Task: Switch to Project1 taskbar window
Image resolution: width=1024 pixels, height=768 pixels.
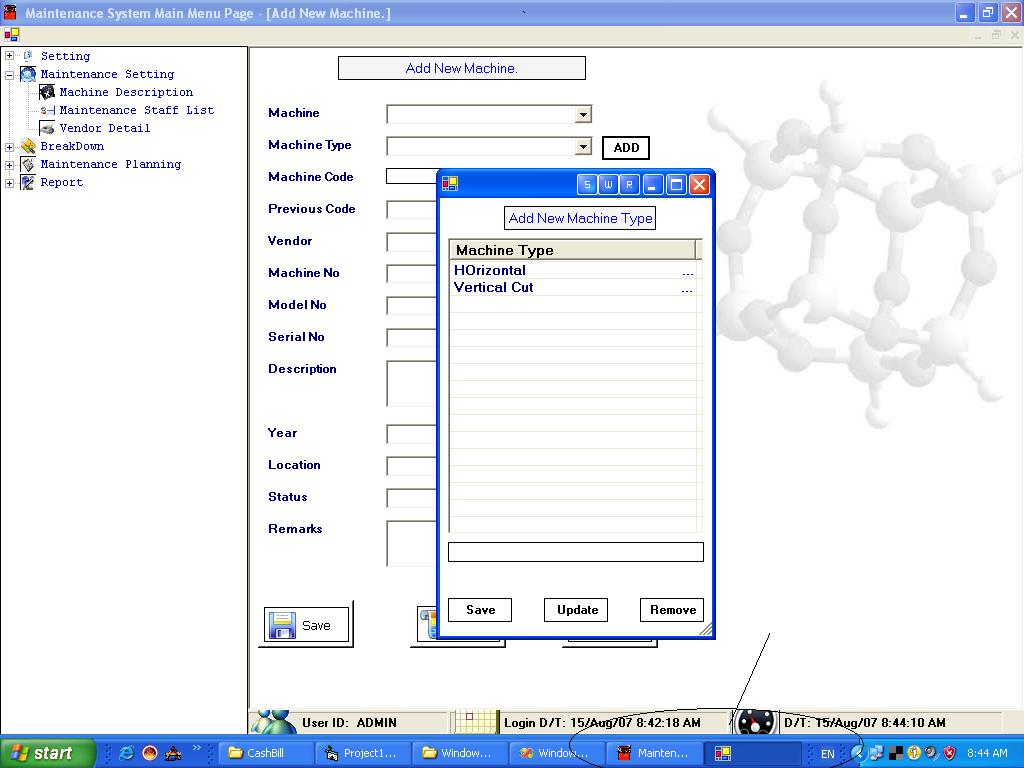Action: point(364,753)
